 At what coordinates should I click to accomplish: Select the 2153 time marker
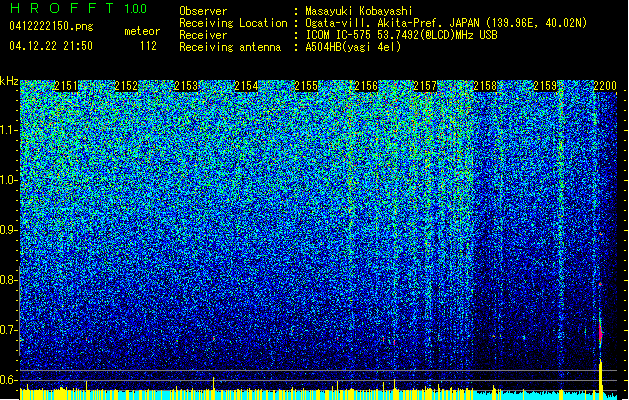click(186, 86)
